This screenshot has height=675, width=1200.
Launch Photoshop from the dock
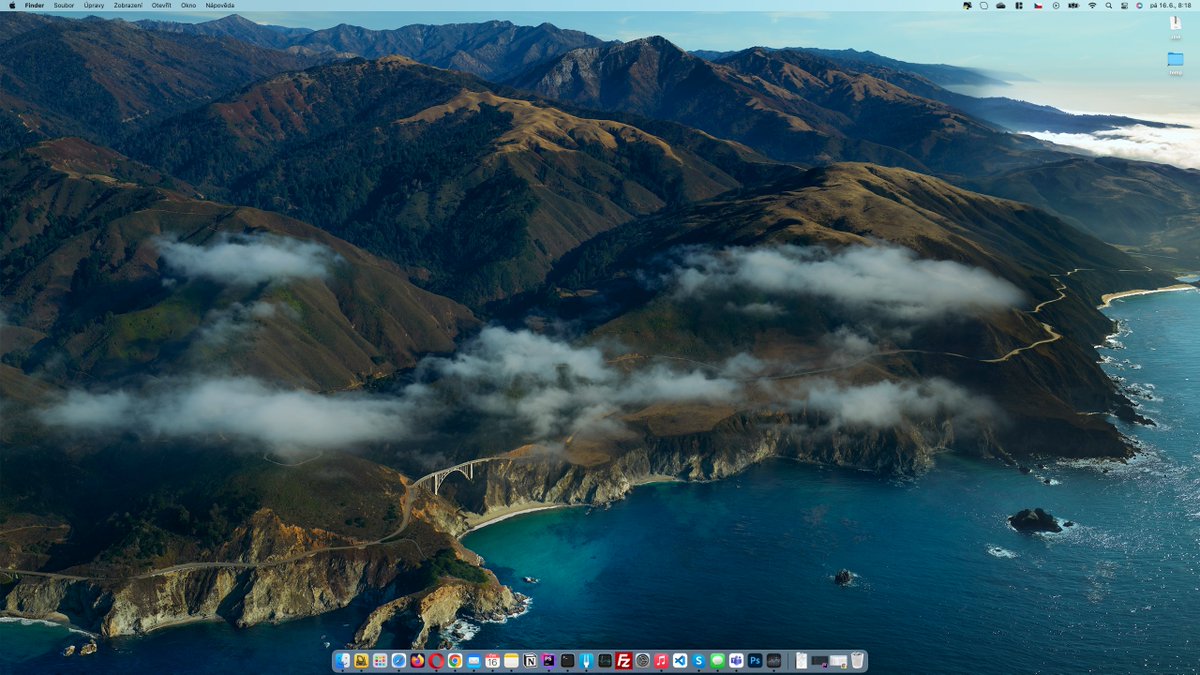754,661
